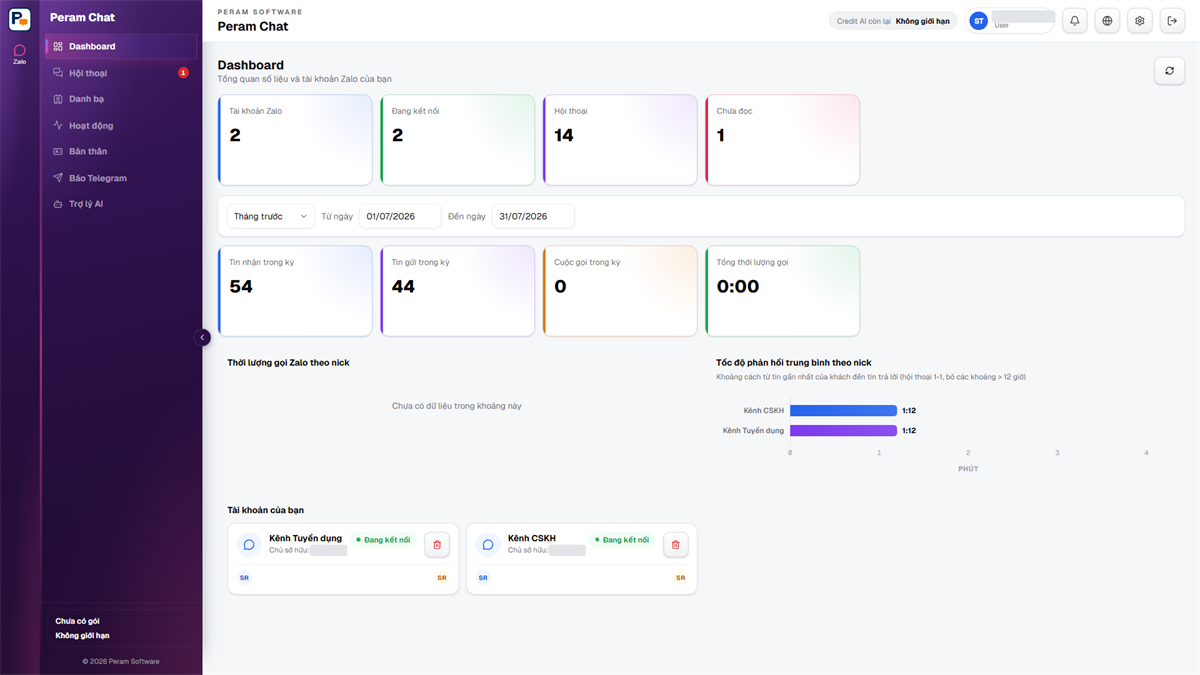Click the Báo Telegram paper plane icon
Viewport: 1200px width, 675px height.
(58, 178)
